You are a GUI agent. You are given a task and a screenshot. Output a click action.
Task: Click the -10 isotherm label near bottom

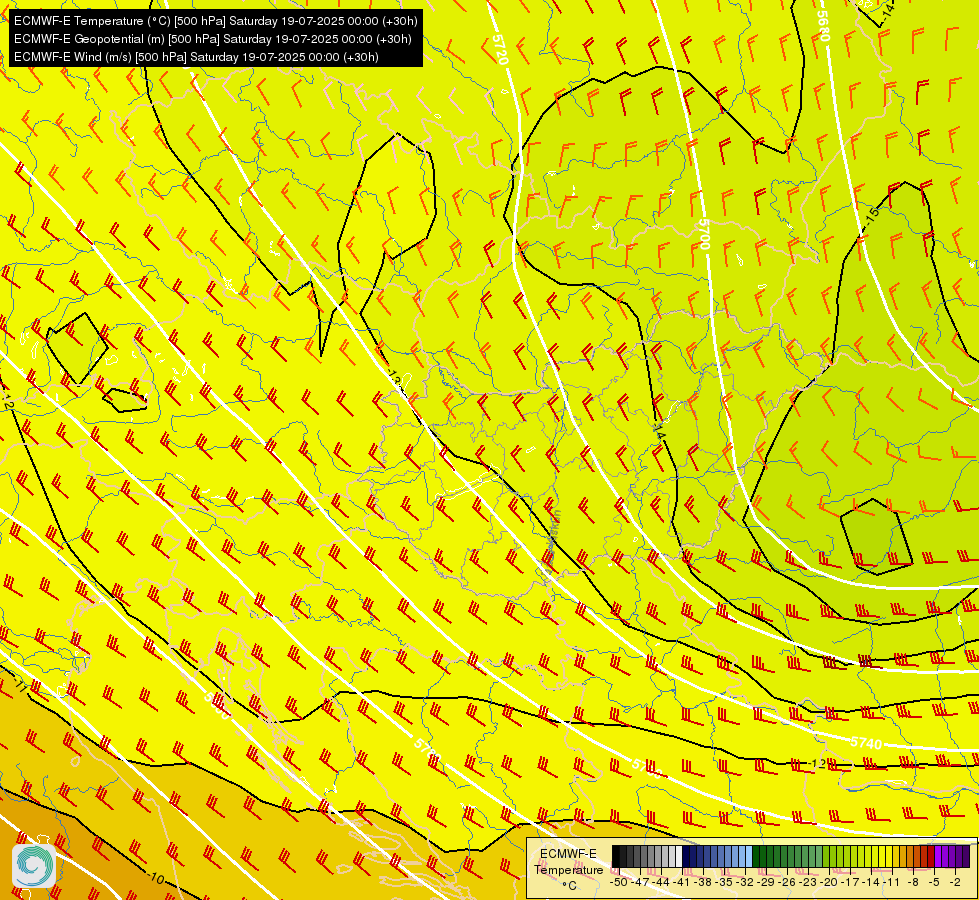(x=155, y=879)
